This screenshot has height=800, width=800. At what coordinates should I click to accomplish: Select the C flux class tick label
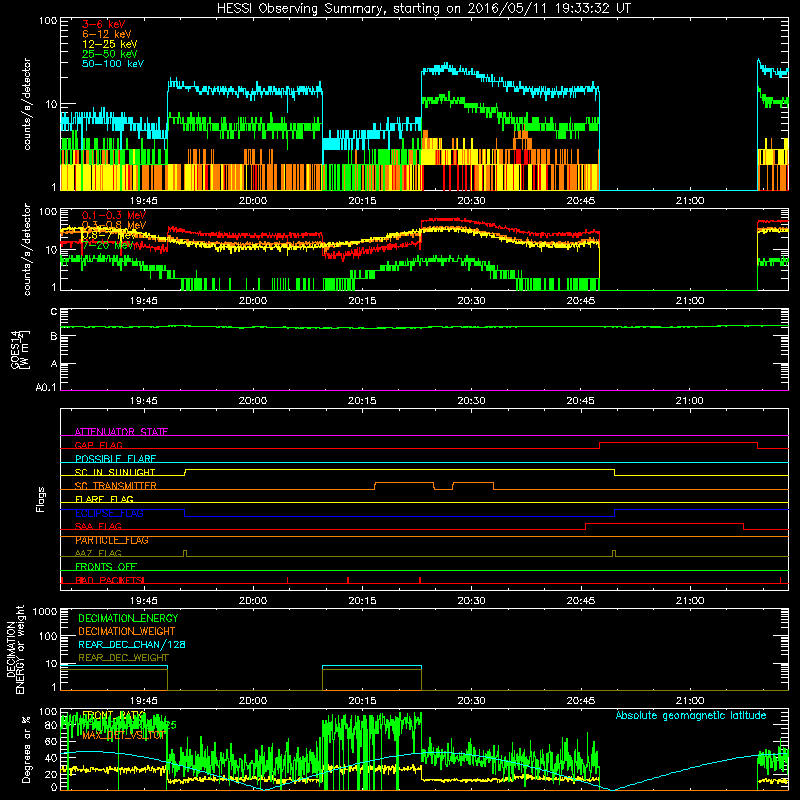pos(54,312)
